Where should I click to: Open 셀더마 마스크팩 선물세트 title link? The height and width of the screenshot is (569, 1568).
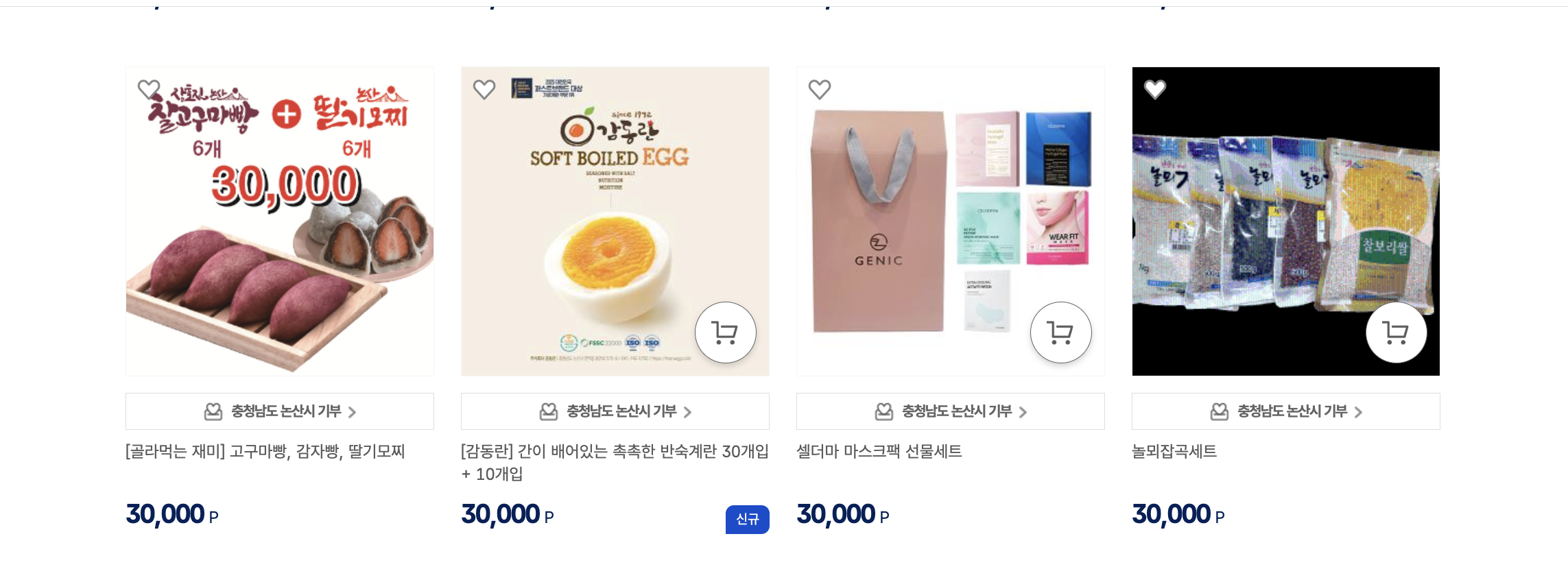(879, 451)
